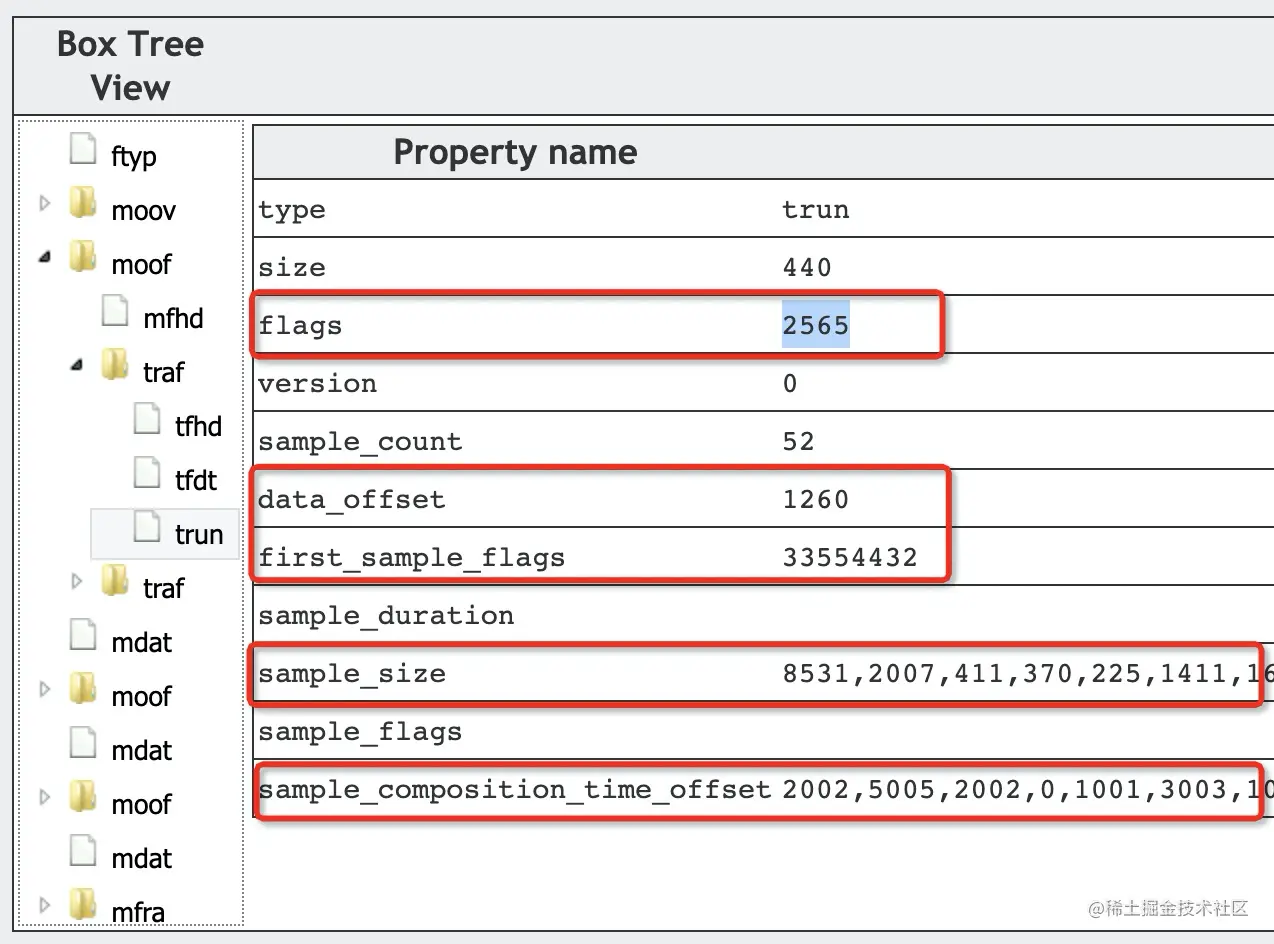This screenshot has height=944, width=1274.
Task: Click the sample_size list starting with 8531
Action: 1027,674
